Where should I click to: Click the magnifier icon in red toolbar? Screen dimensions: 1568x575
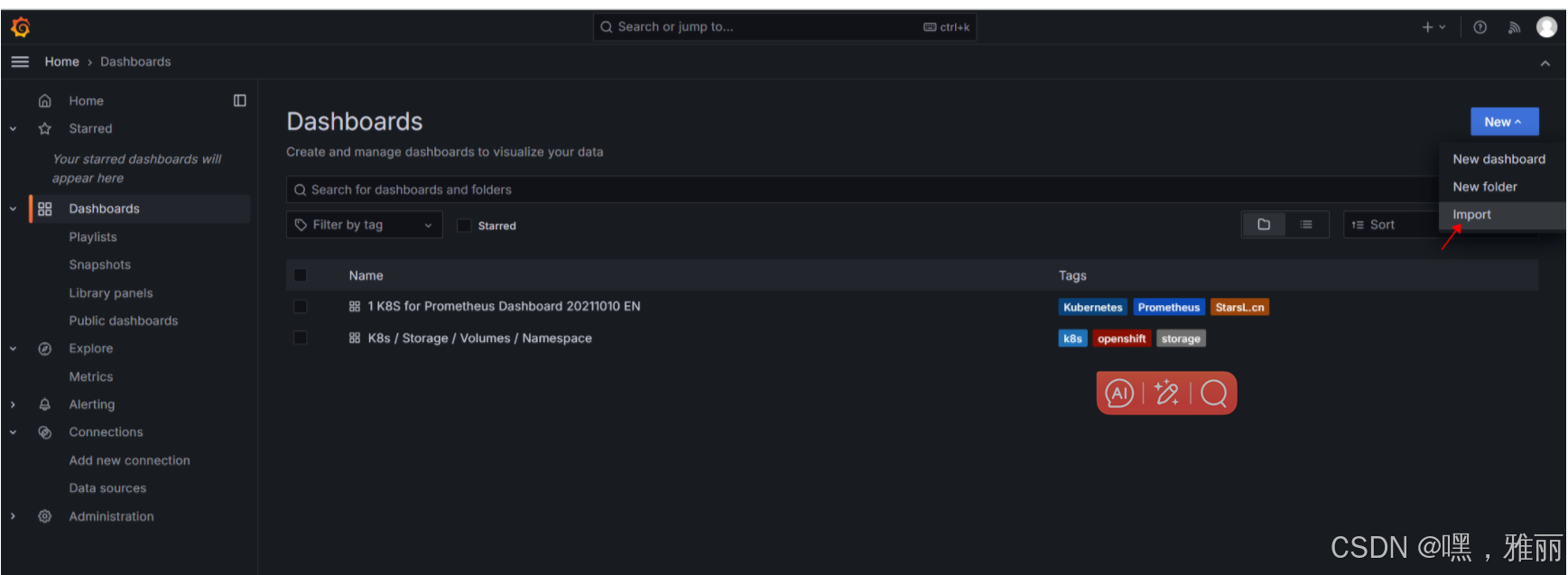(1214, 393)
